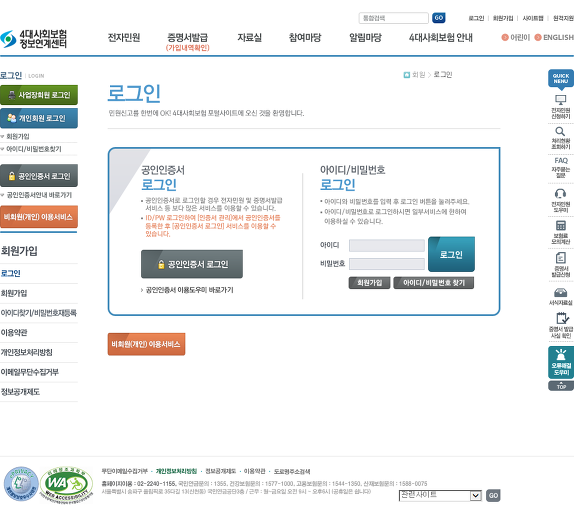Click small 회원가입 link under login buttons

[18, 137]
